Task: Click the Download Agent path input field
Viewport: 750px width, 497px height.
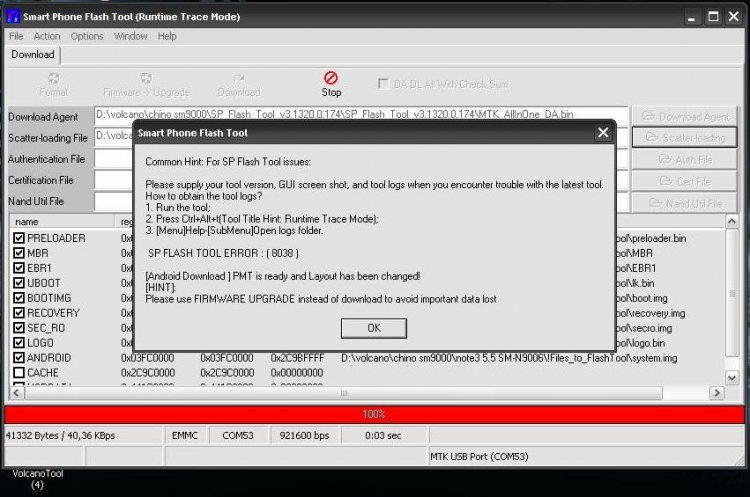Action: 361,115
